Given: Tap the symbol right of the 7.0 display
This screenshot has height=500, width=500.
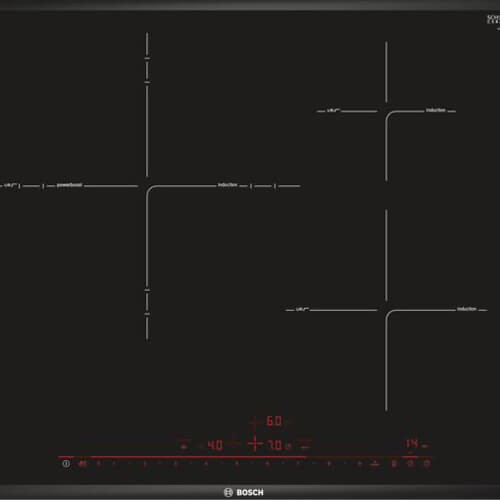Looking at the screenshot, I should (305, 446).
